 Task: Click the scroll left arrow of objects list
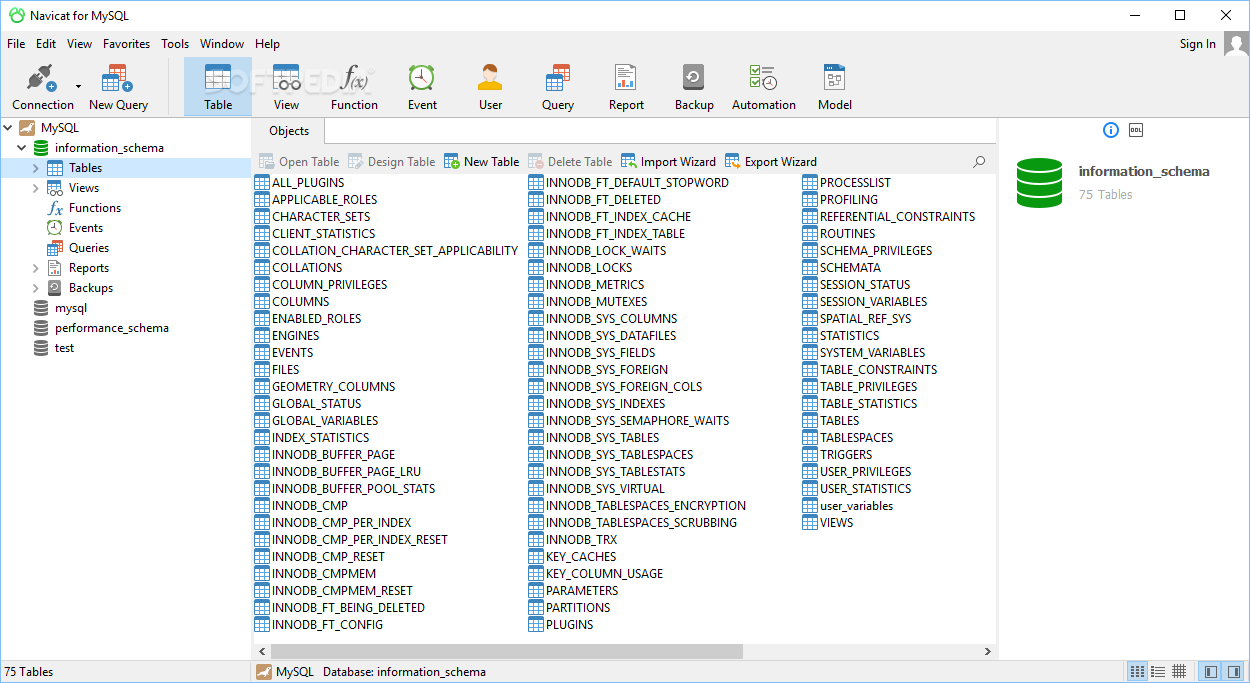click(260, 651)
